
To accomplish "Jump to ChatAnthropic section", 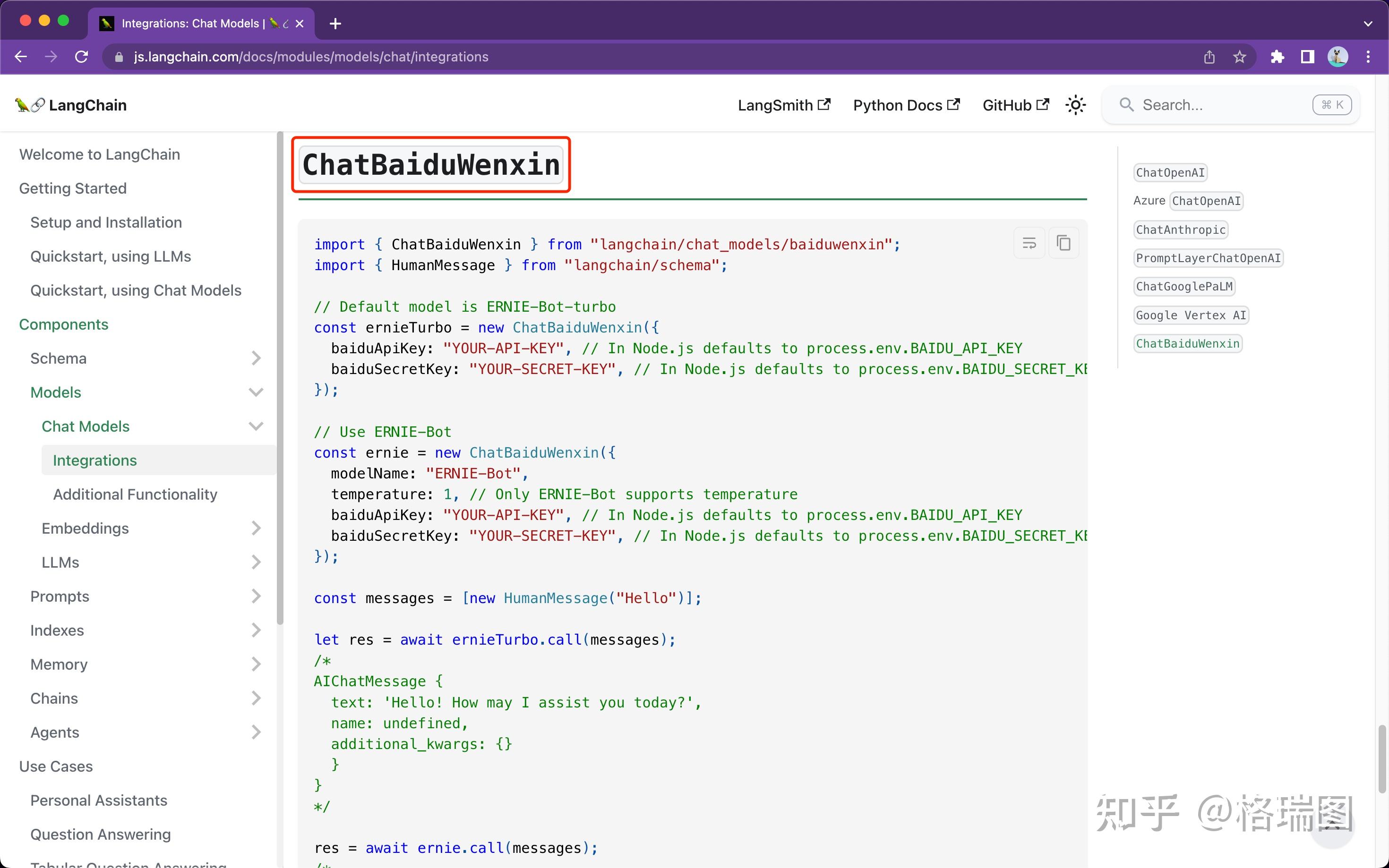I will pos(1181,230).
